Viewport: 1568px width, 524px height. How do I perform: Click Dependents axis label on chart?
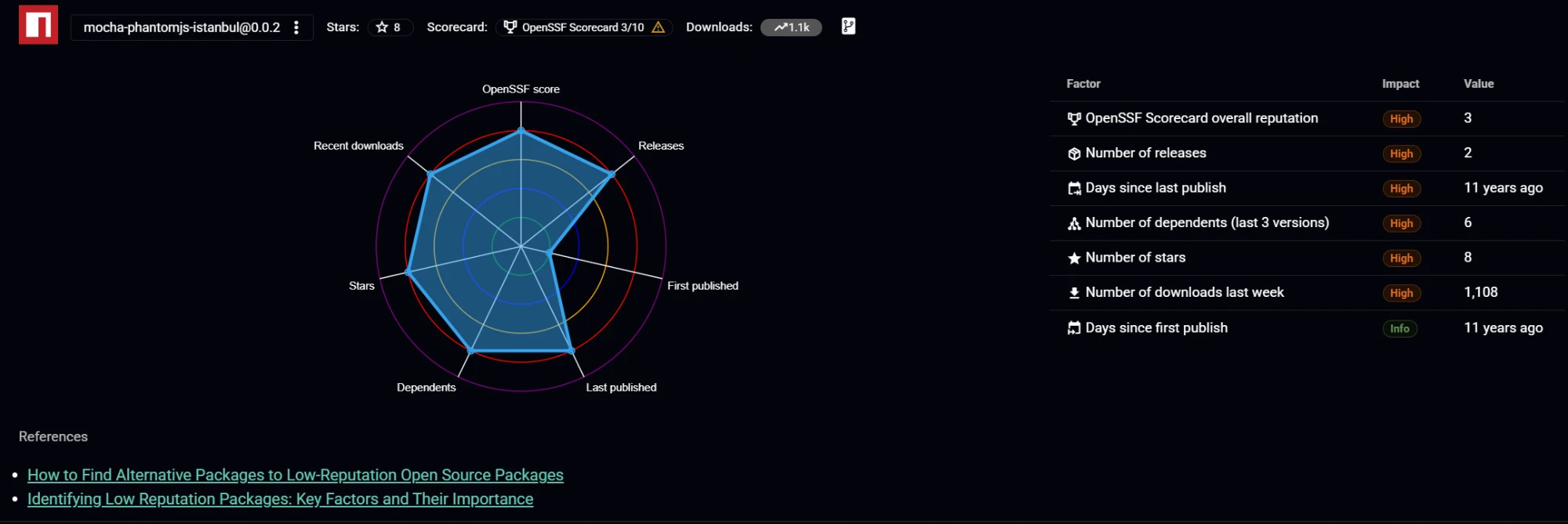(x=426, y=388)
